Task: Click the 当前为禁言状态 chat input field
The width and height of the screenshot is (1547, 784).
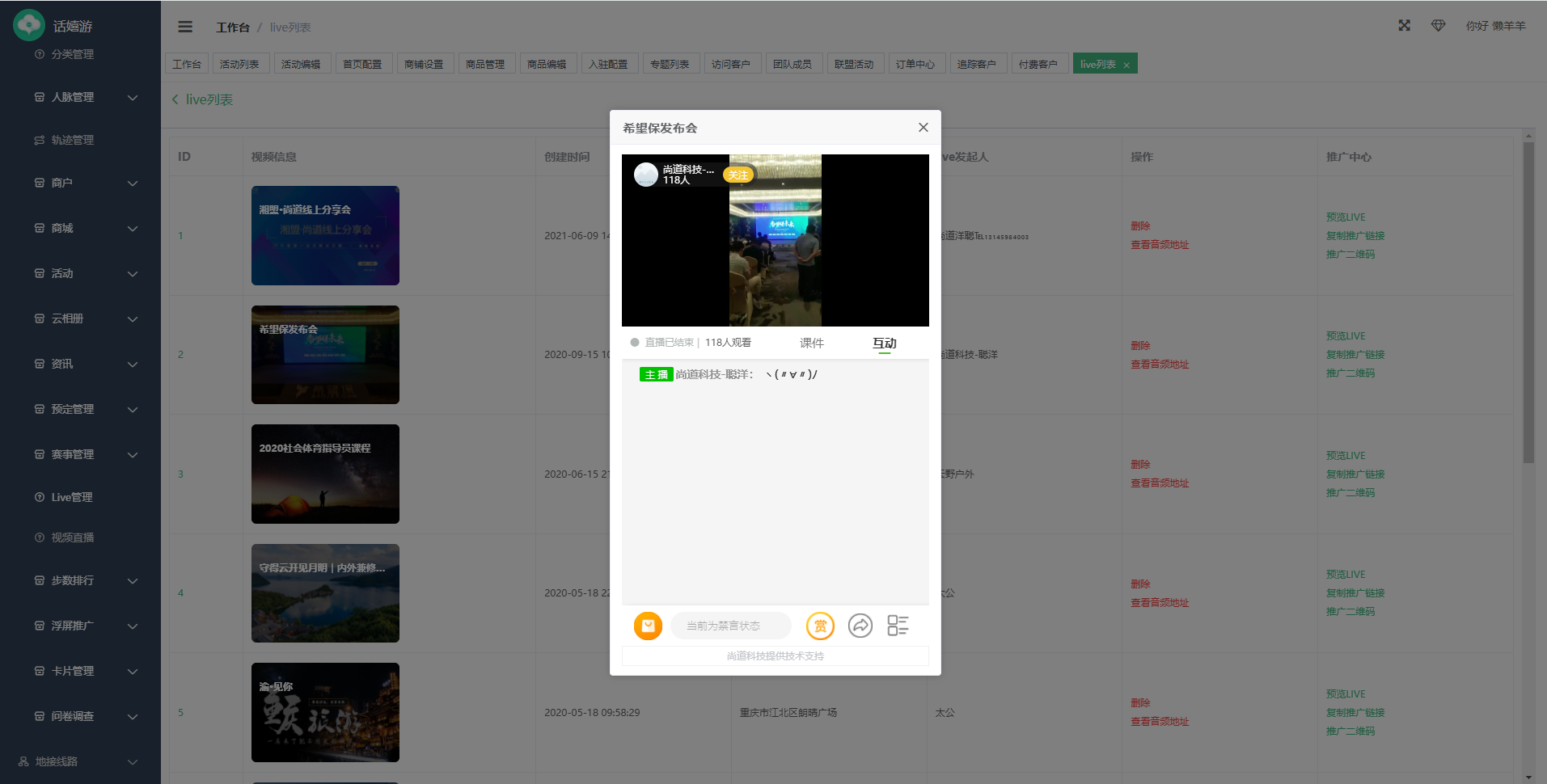Action: pyautogui.click(x=731, y=626)
